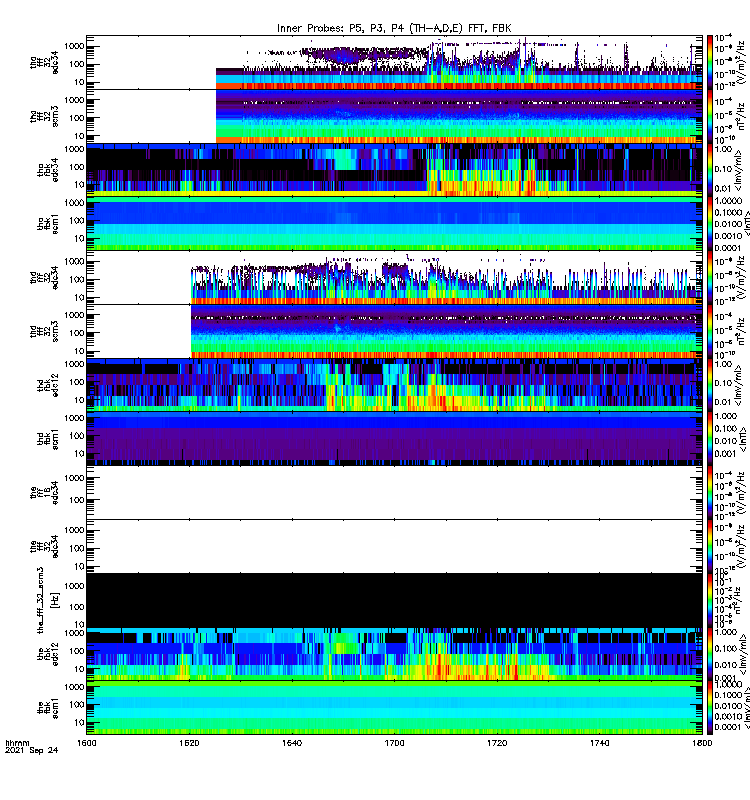Click the color bar beside tha fbk scm1 panel
Image resolution: width=750 pixels, height=800 pixels.
pyautogui.click(x=710, y=223)
